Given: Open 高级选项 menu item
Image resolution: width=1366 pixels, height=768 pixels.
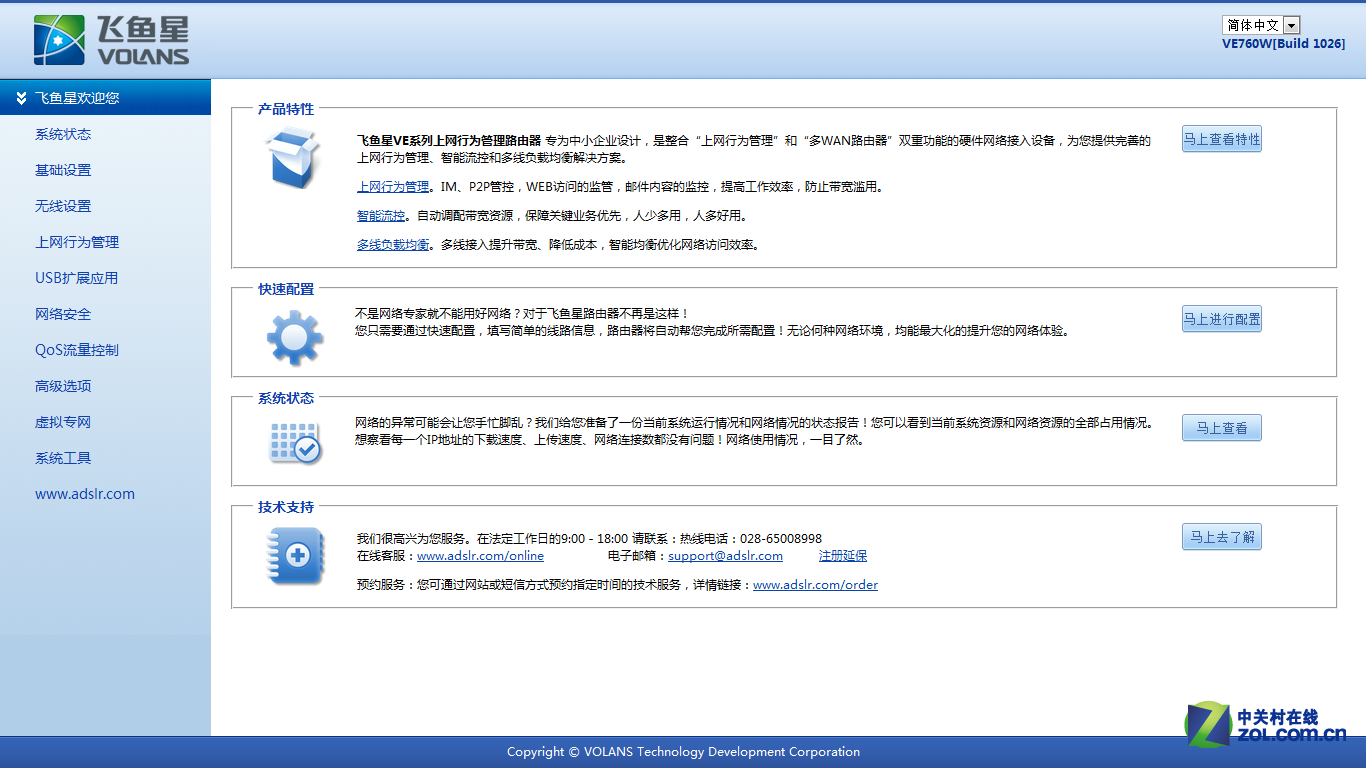Looking at the screenshot, I should [x=63, y=386].
